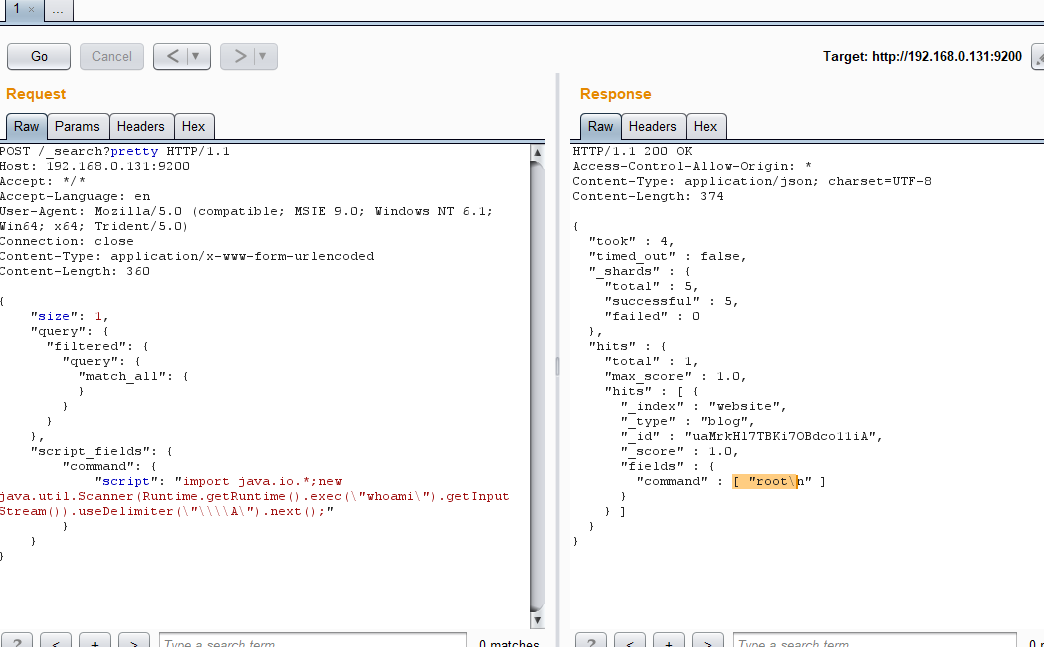Click the 'Access-Control-Allow-Origin: *' response header
Viewport: 1044px width, 647px height.
pos(692,166)
